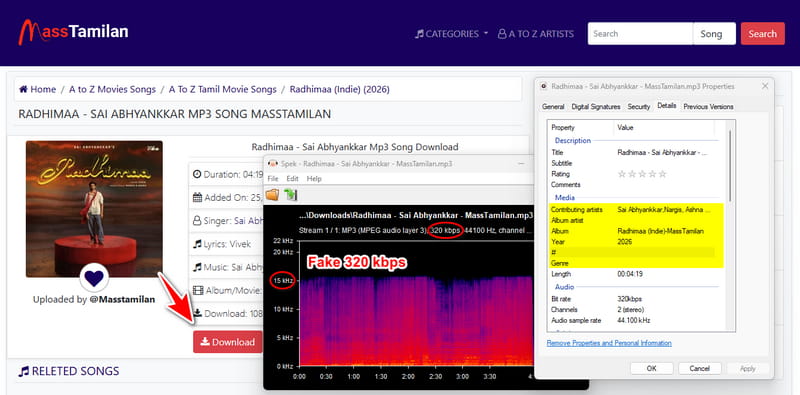The height and width of the screenshot is (395, 800).
Task: Open the Edit menu in Spek
Action: (292, 179)
